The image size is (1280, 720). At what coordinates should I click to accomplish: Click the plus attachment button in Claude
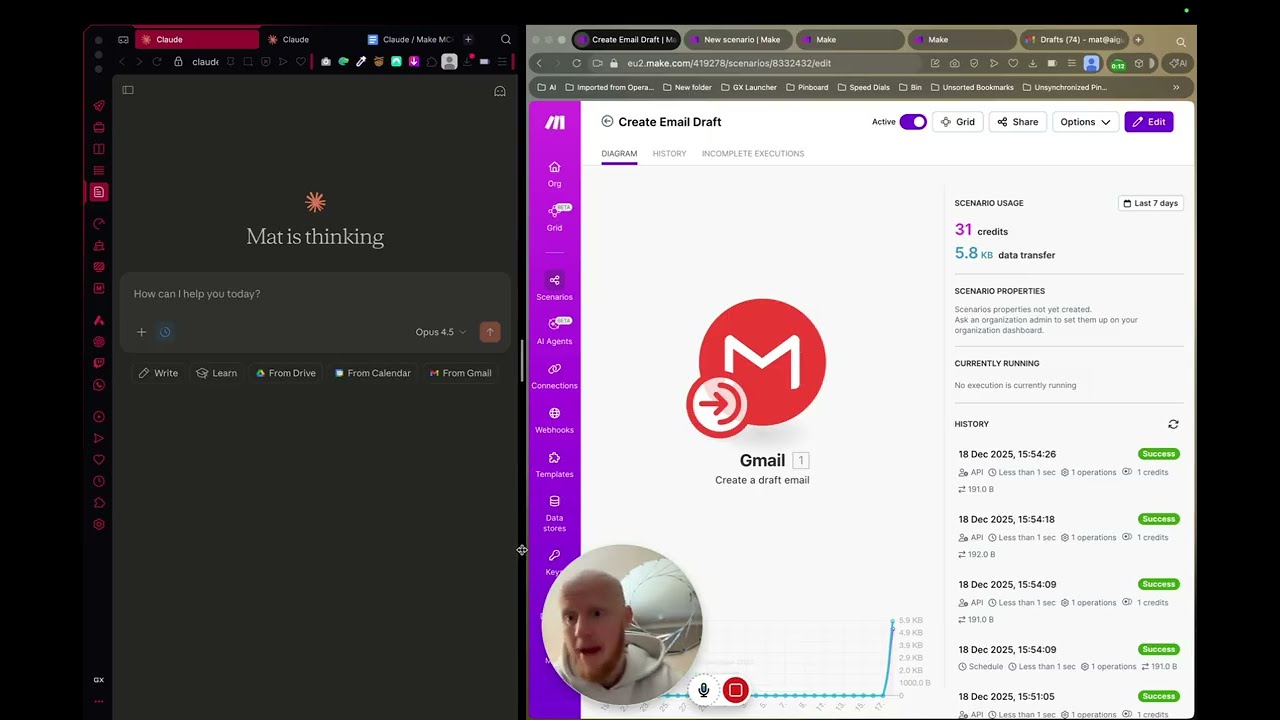pyautogui.click(x=141, y=332)
